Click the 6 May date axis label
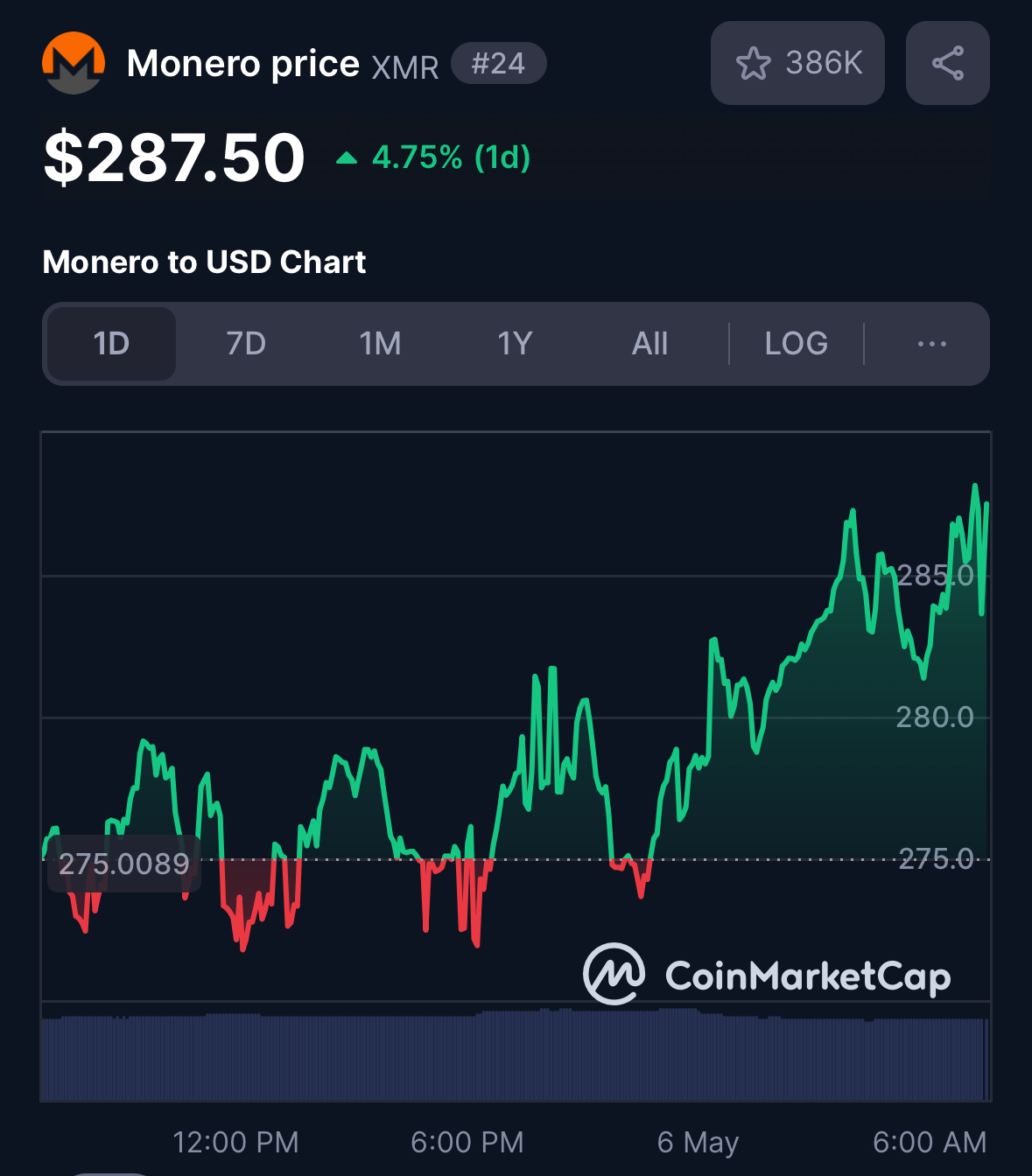 [698, 1142]
